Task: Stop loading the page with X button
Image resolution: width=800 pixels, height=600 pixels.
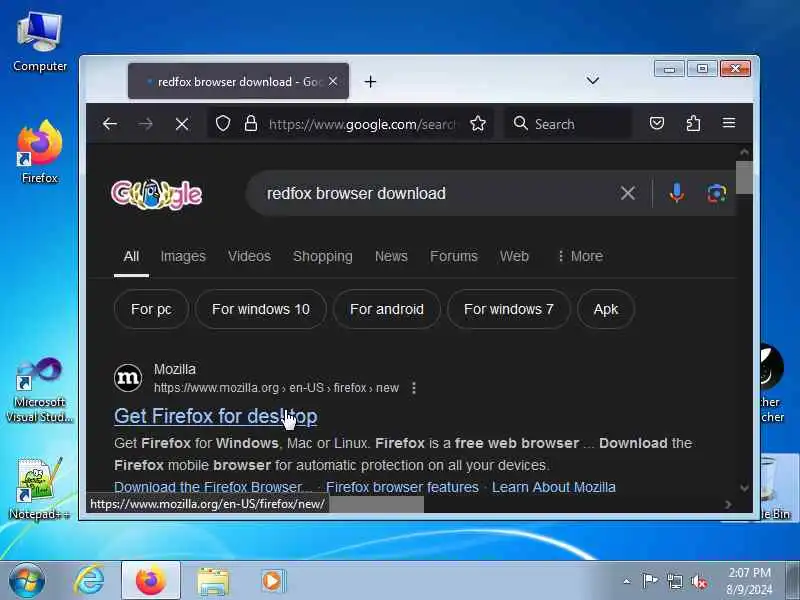Action: 182,123
